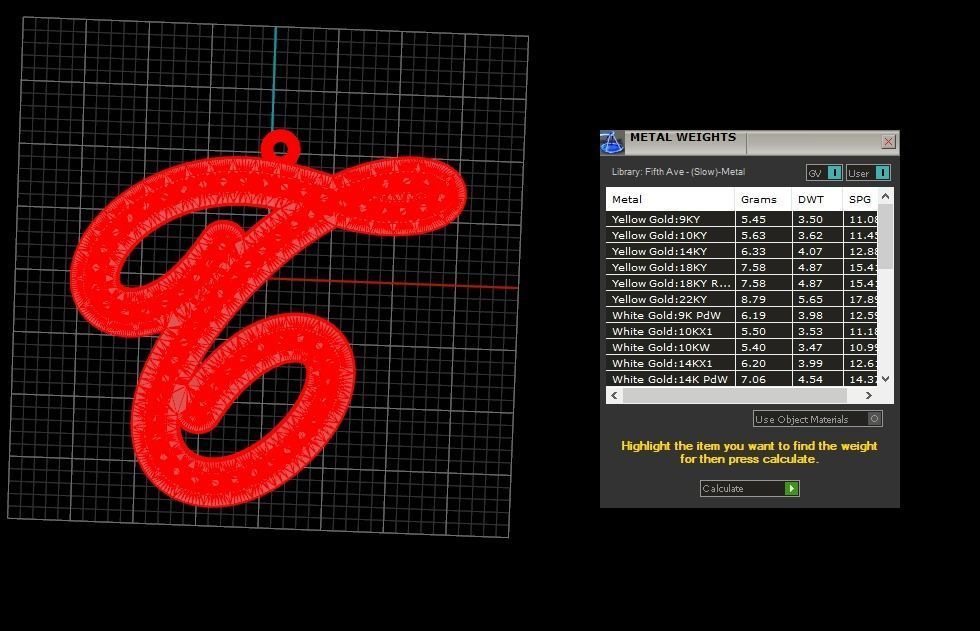Click the green play arrow on Calculate
The height and width of the screenshot is (631, 980).
[x=791, y=489]
